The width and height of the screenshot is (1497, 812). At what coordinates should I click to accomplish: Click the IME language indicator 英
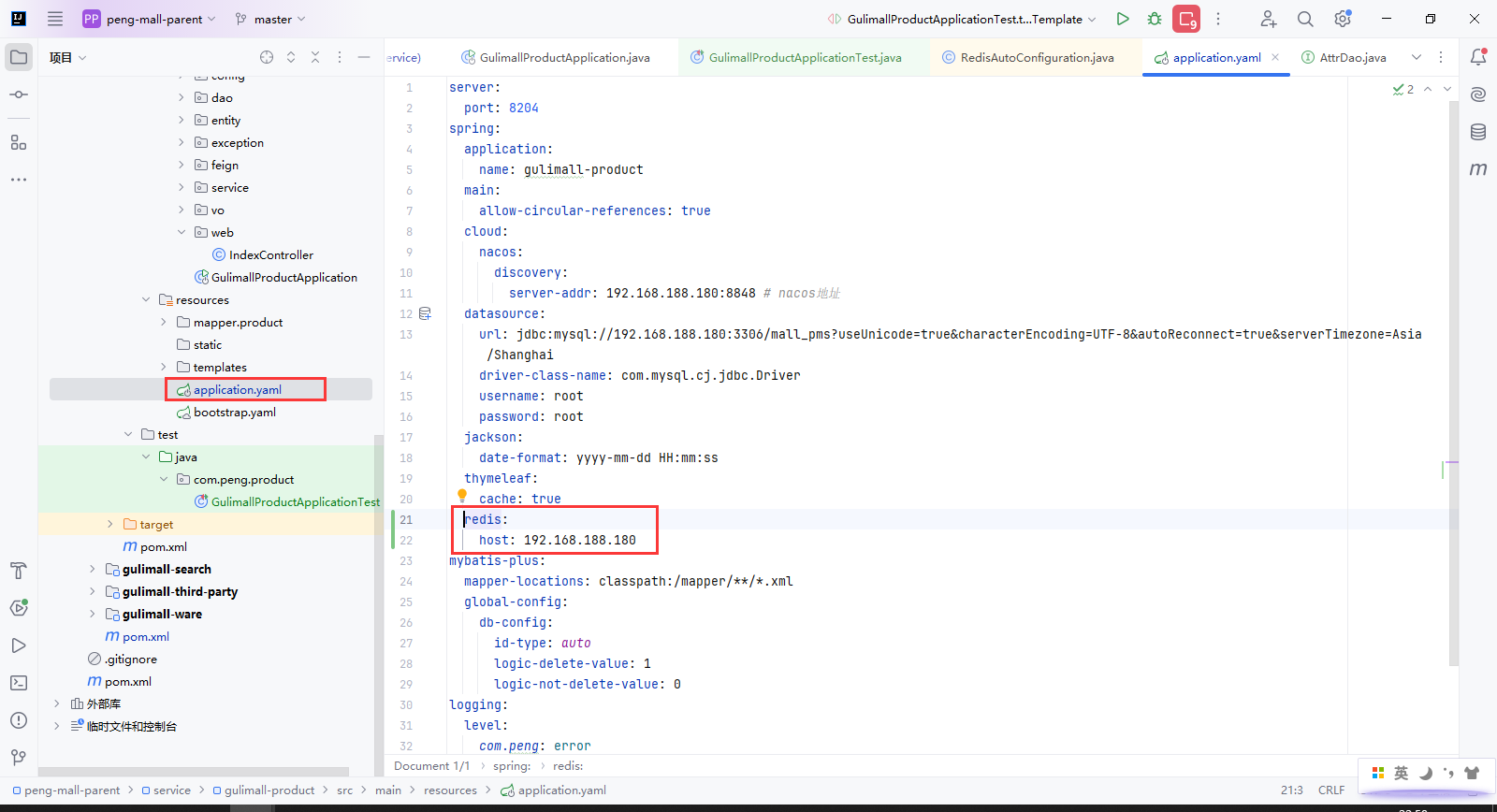coord(1401,773)
